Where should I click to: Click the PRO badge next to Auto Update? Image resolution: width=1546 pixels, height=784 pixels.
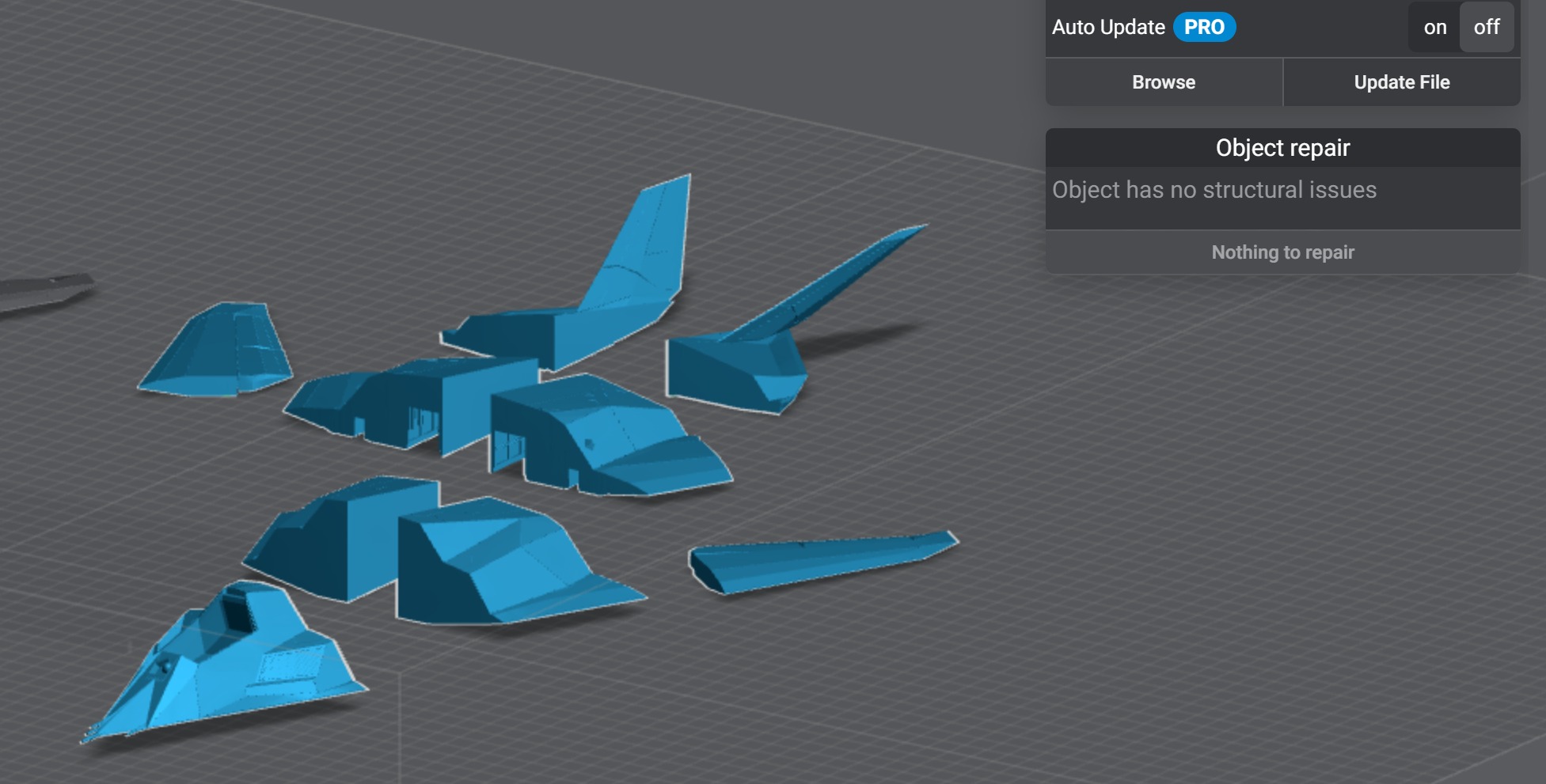point(1204,28)
